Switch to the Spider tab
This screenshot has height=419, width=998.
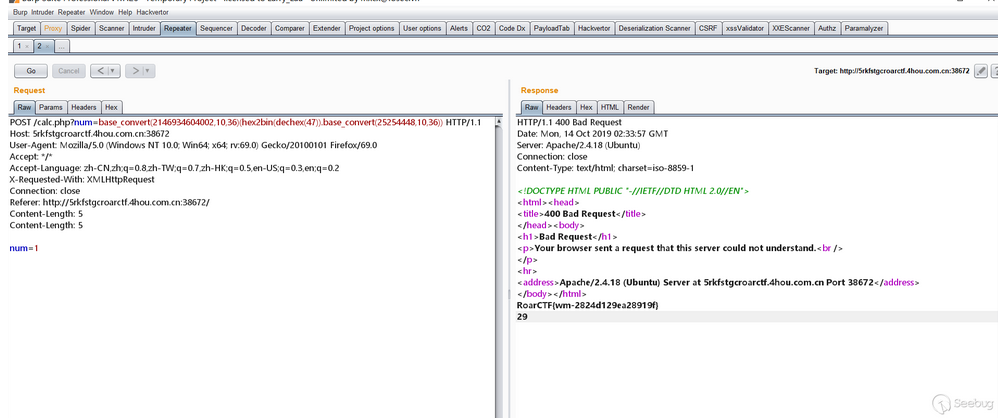(x=81, y=28)
